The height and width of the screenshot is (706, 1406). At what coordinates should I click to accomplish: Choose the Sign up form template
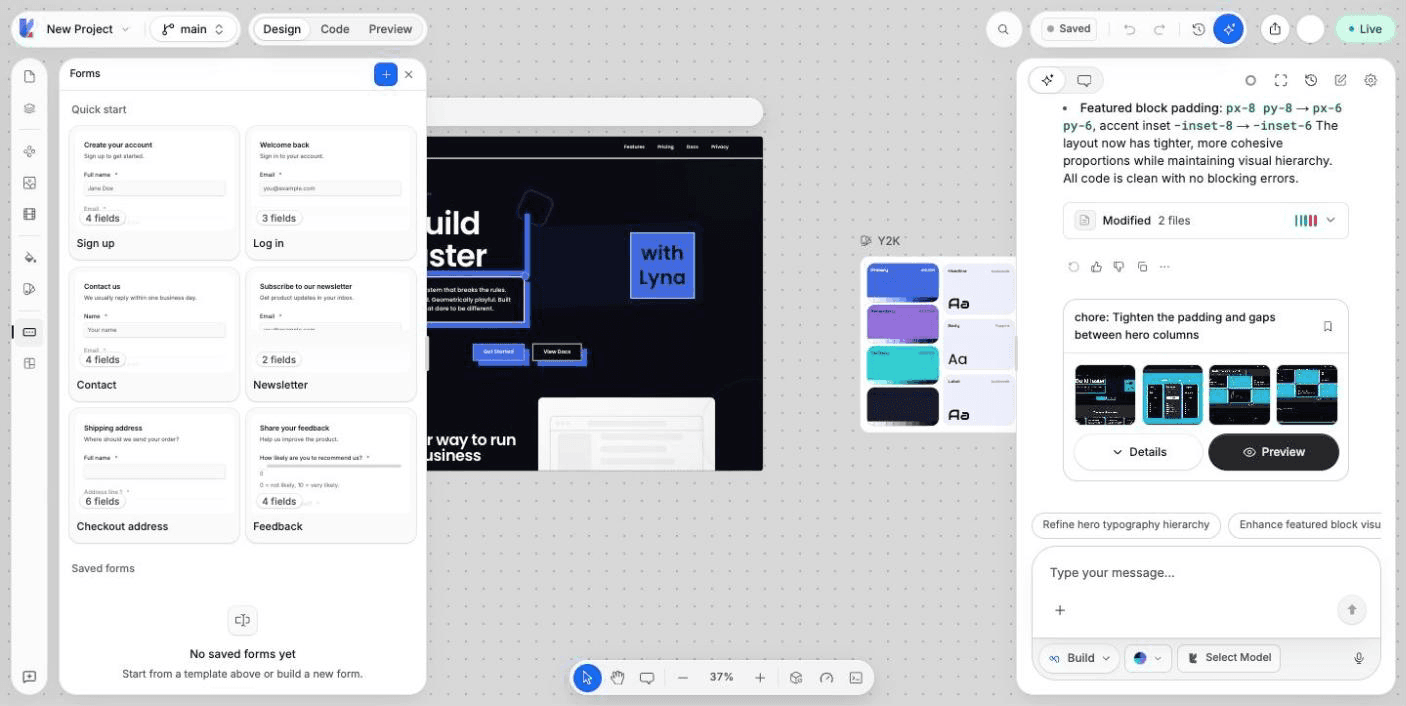(x=154, y=193)
